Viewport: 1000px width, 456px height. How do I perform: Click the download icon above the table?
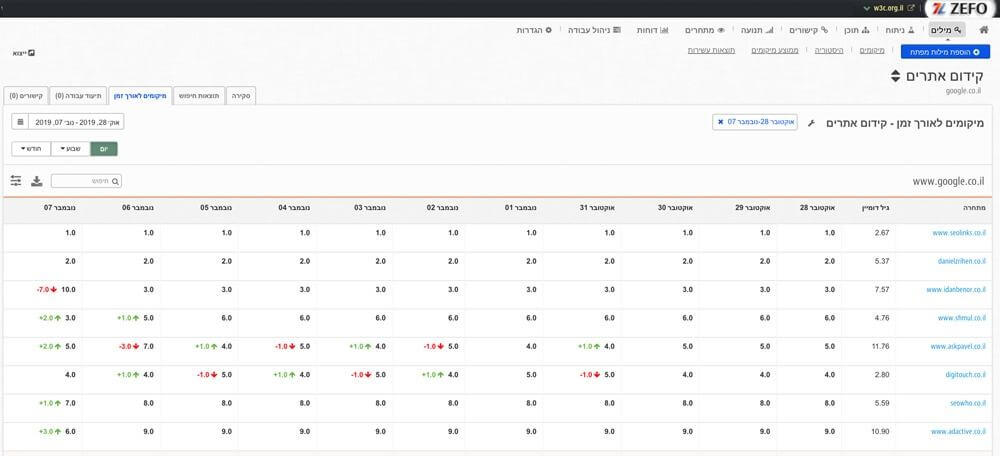click(37, 182)
